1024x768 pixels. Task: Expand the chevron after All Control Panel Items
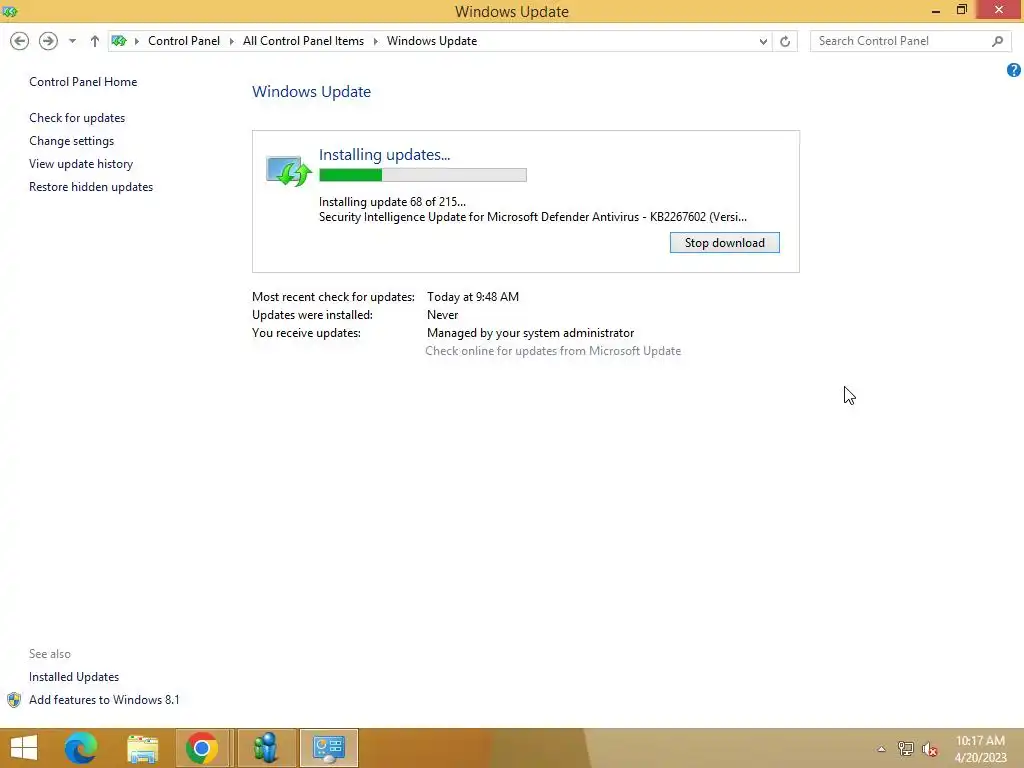tap(376, 41)
